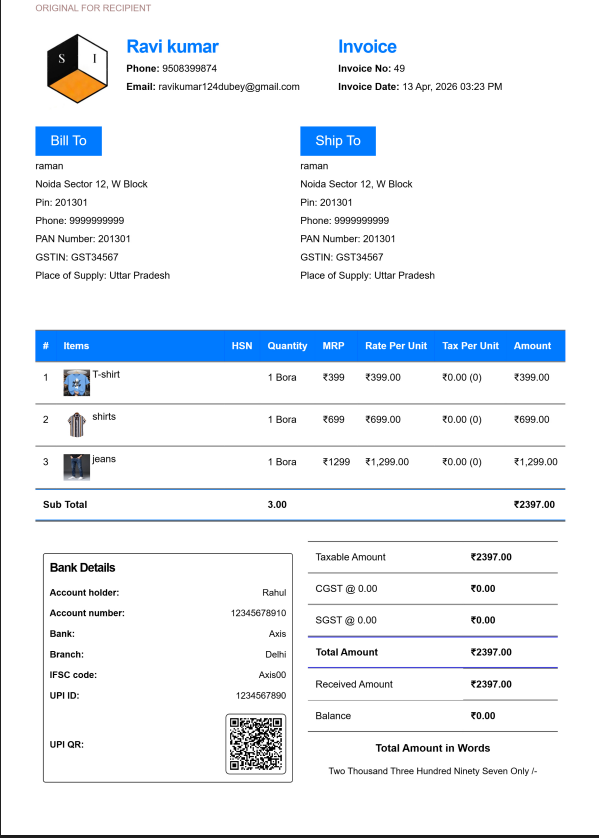
Task: Click the account number 12345678910
Action: pyautogui.click(x=259, y=613)
